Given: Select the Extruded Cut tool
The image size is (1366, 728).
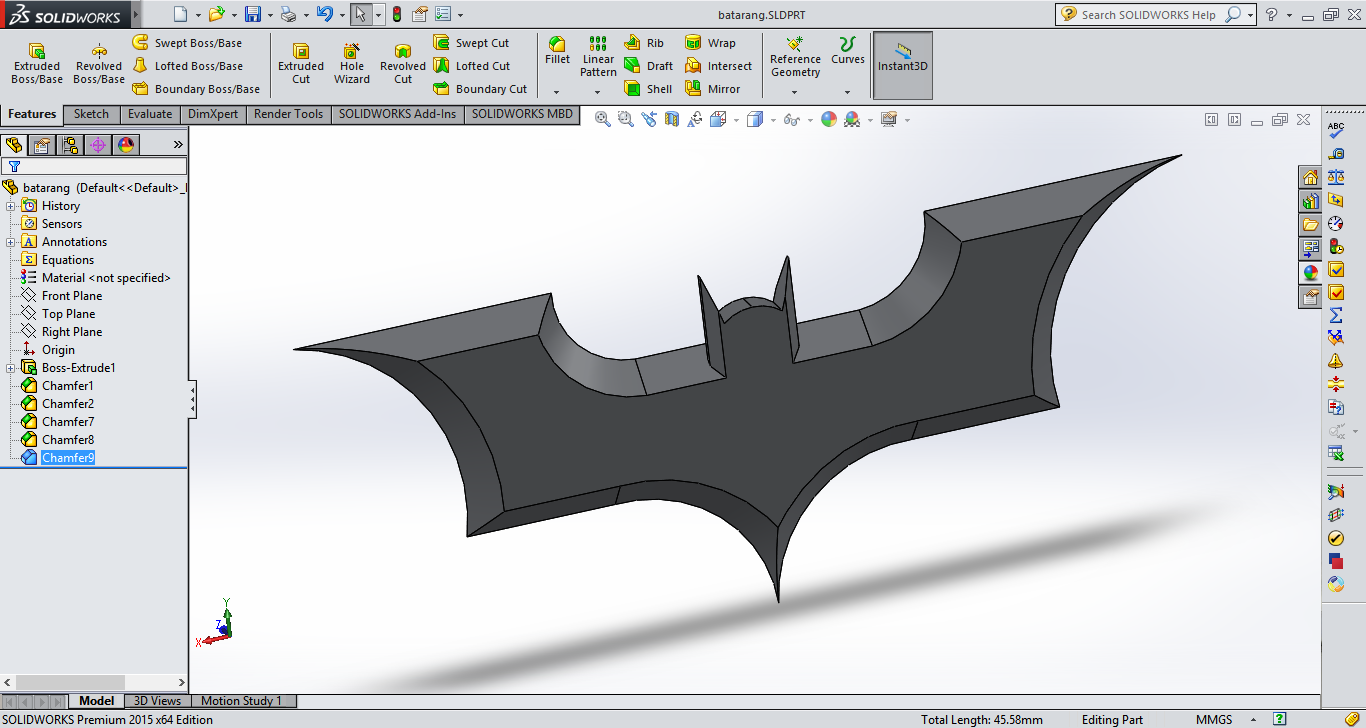Looking at the screenshot, I should coord(301,64).
